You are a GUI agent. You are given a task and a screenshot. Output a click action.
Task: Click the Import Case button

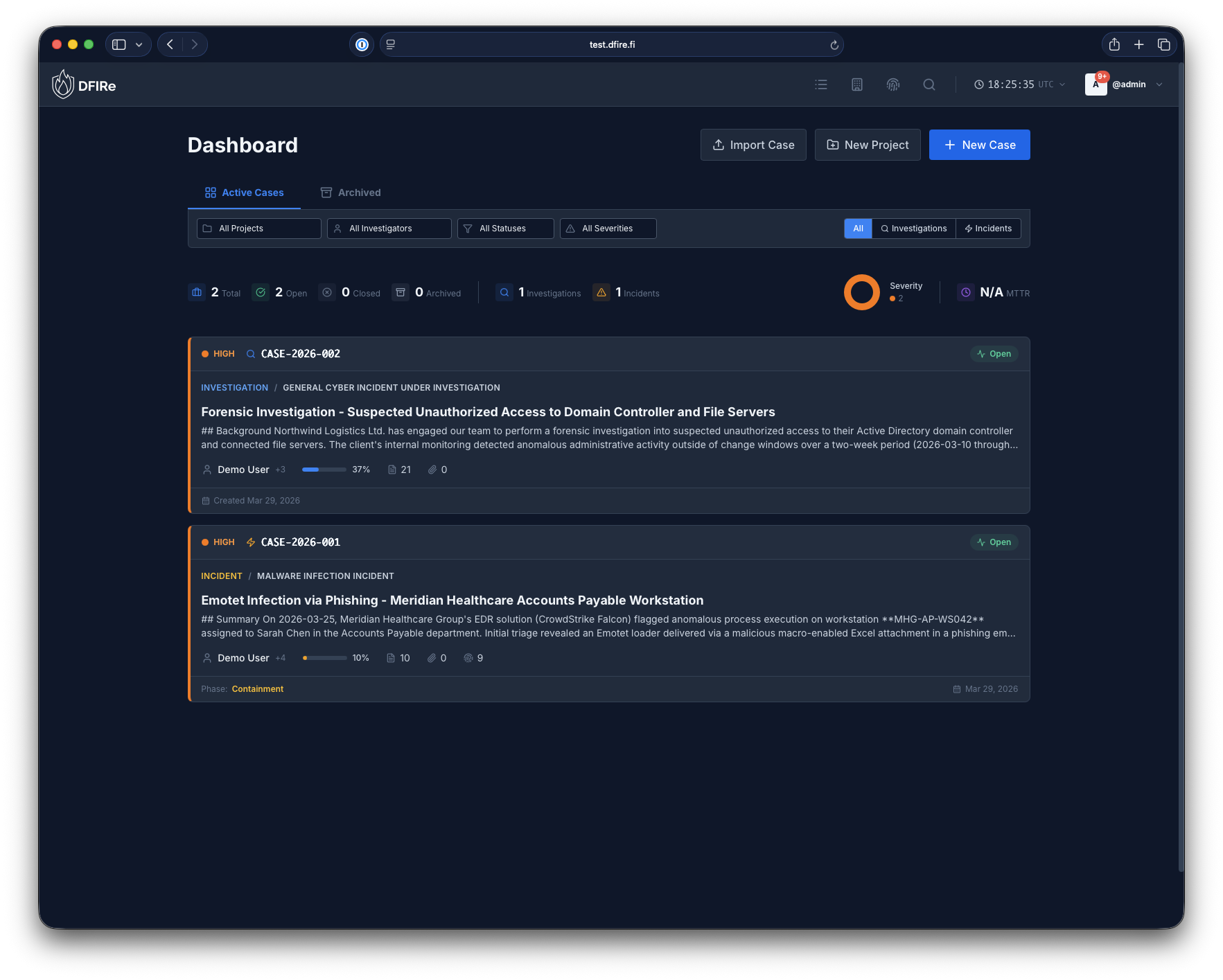point(753,145)
